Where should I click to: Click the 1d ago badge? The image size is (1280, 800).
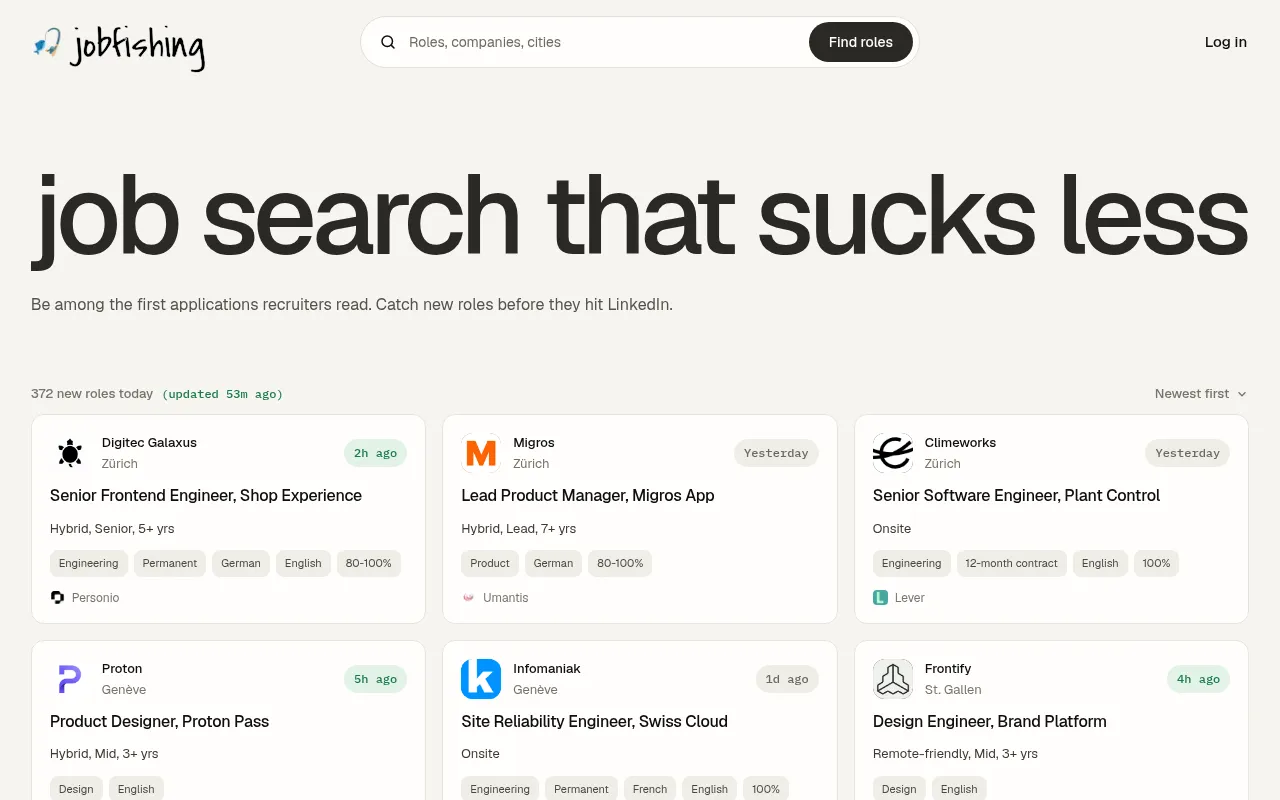[787, 679]
